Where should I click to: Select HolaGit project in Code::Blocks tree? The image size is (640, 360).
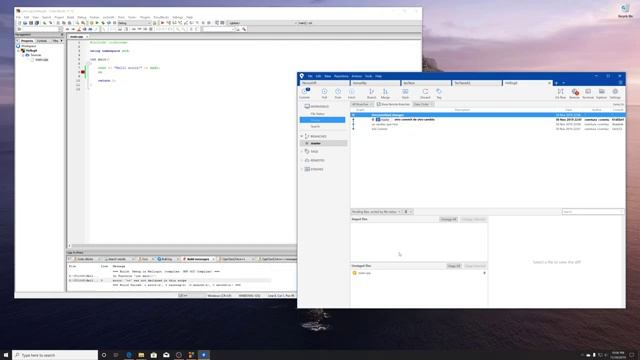[x=31, y=51]
